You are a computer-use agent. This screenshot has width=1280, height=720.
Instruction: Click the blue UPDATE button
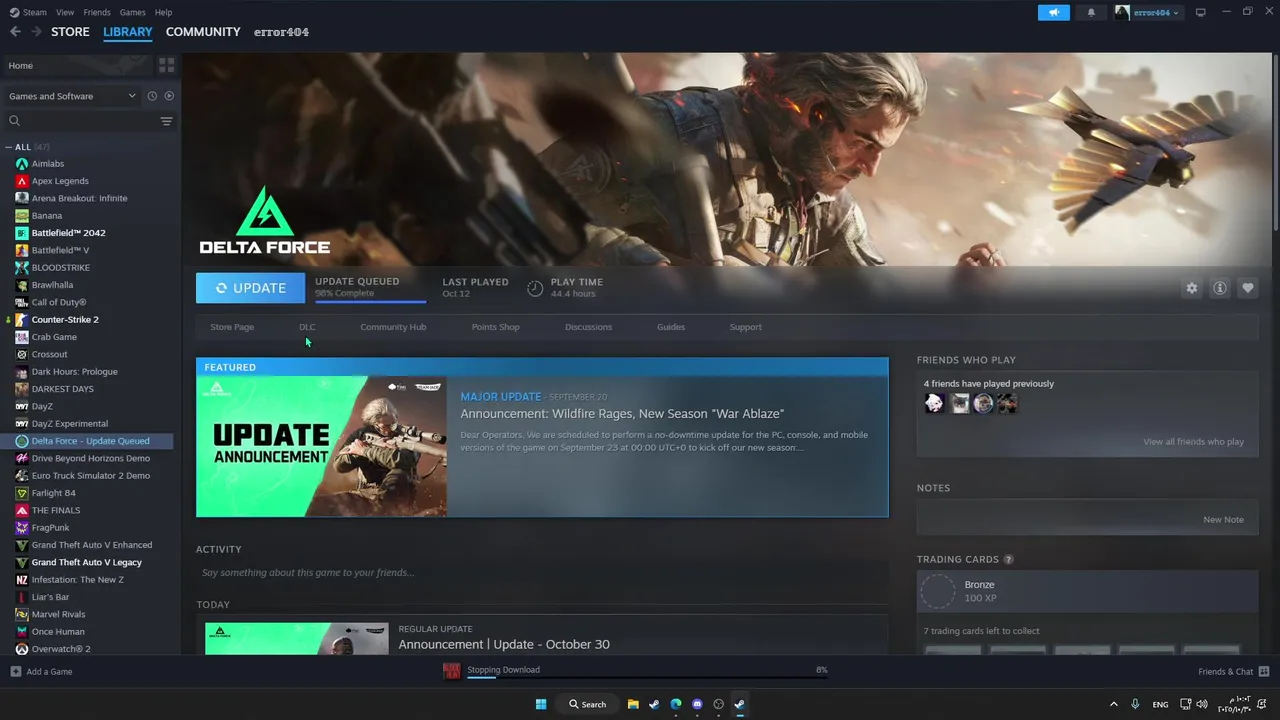click(250, 288)
